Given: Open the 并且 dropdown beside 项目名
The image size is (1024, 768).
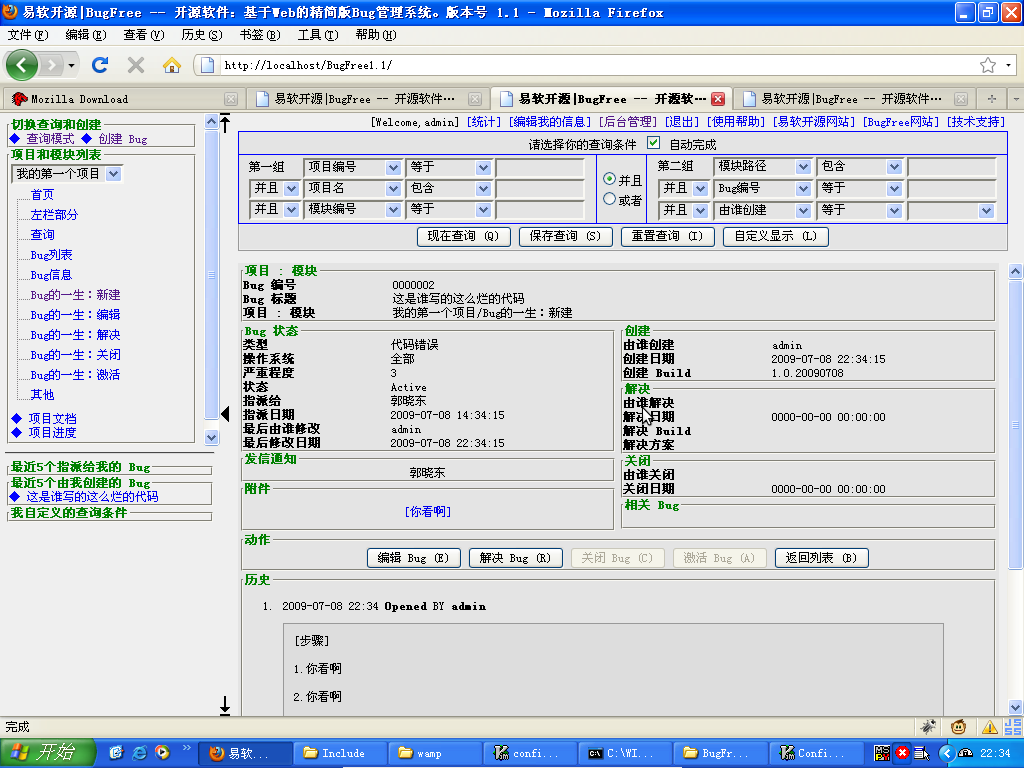Looking at the screenshot, I should tap(274, 188).
